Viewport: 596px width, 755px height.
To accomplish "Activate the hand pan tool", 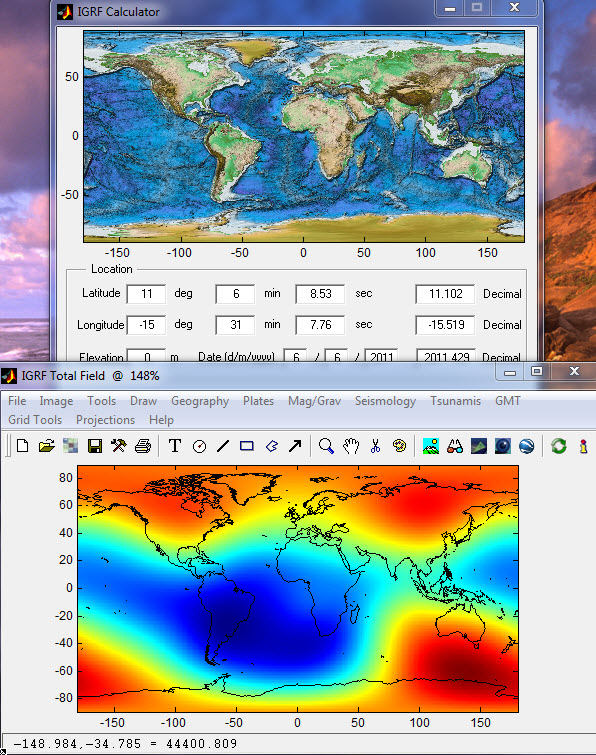I will (351, 446).
